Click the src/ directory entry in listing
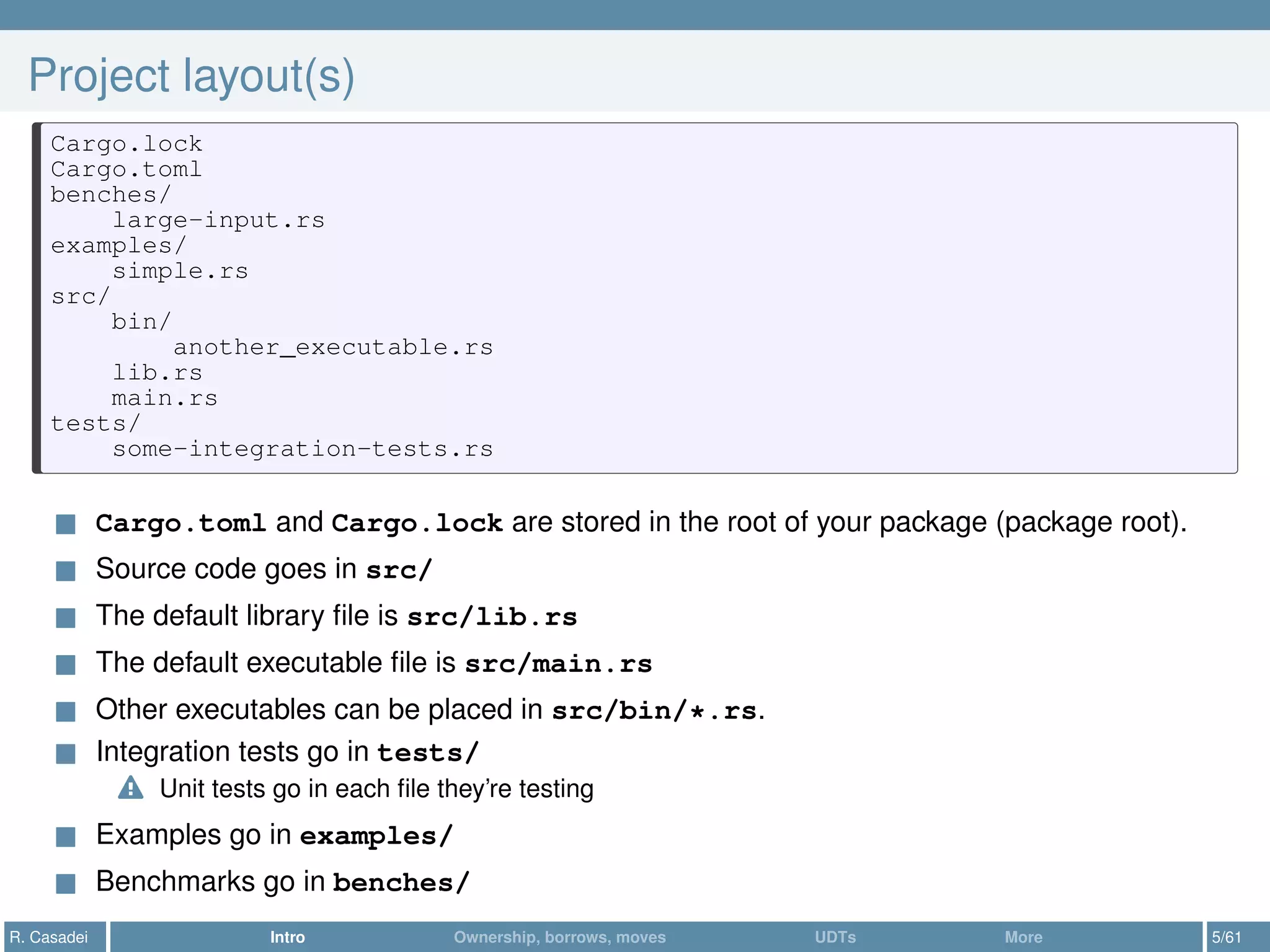 (80, 297)
